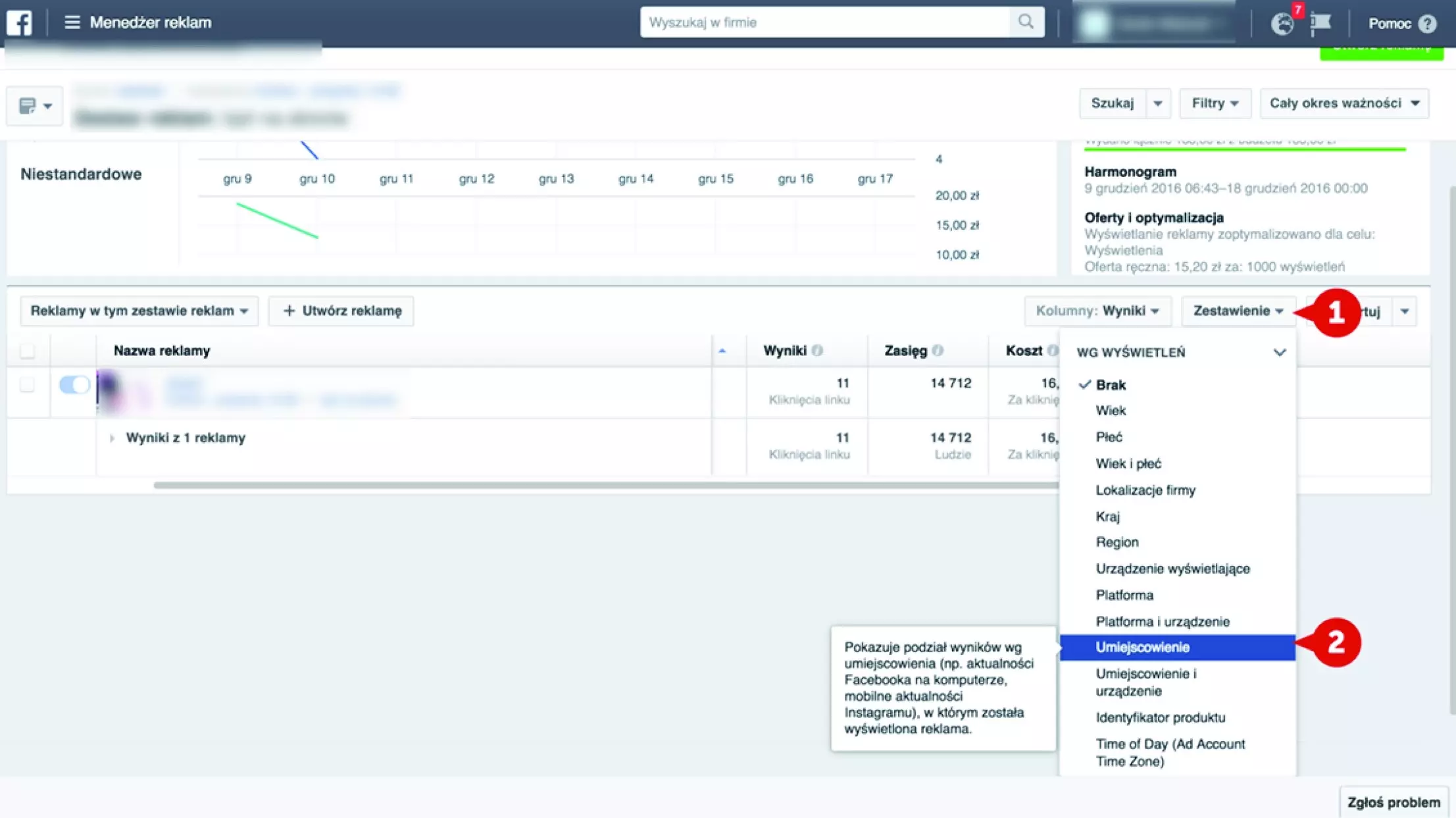This screenshot has height=818, width=1456.
Task: Click the search magnifier icon
Action: pos(1026,22)
